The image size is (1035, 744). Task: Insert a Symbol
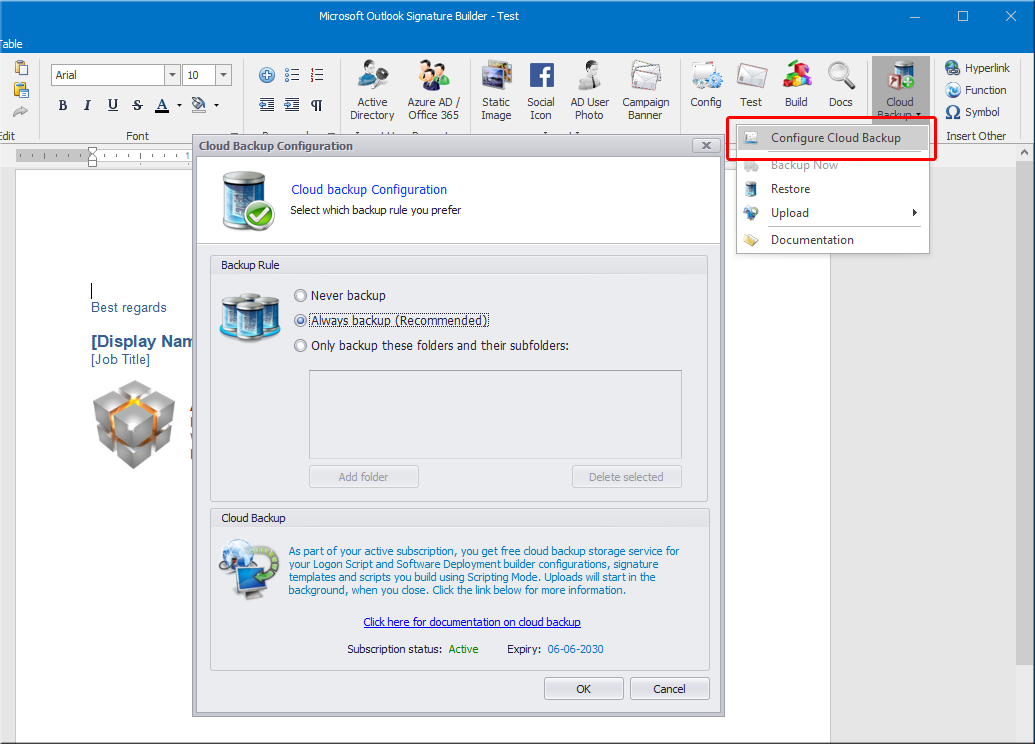click(972, 112)
